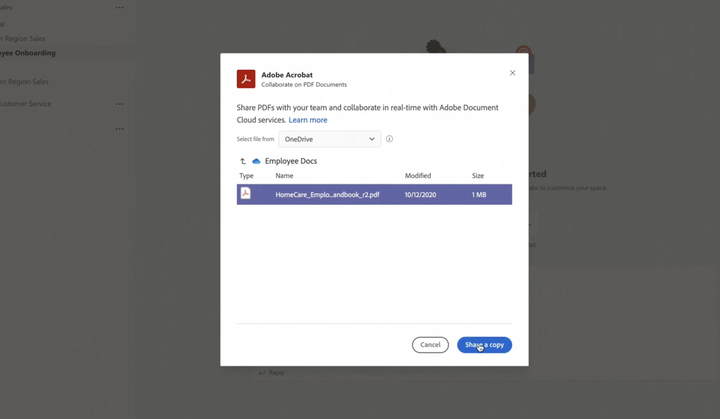The height and width of the screenshot is (419, 720).
Task: Go up one folder level arrow
Action: click(243, 161)
